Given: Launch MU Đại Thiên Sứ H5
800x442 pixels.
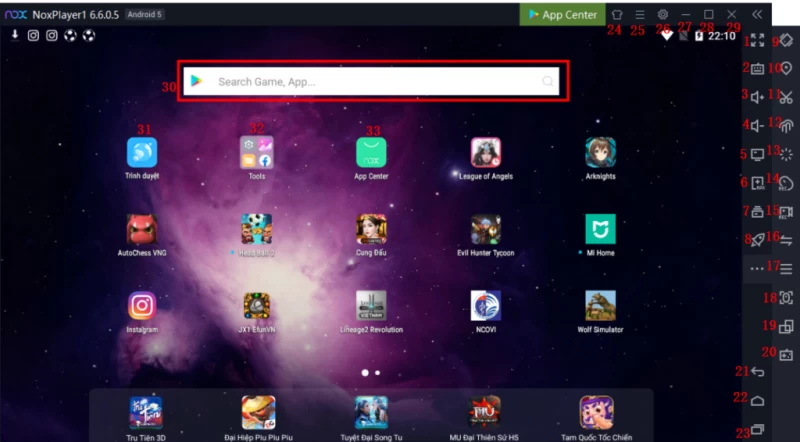Looking at the screenshot, I should click(x=484, y=412).
